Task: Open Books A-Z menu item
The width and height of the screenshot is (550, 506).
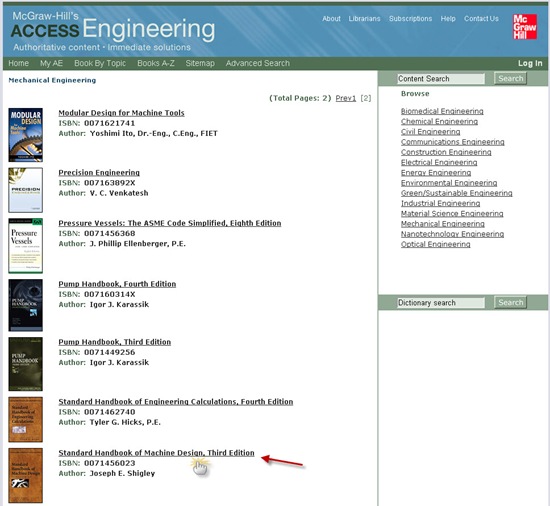Action: tap(155, 63)
